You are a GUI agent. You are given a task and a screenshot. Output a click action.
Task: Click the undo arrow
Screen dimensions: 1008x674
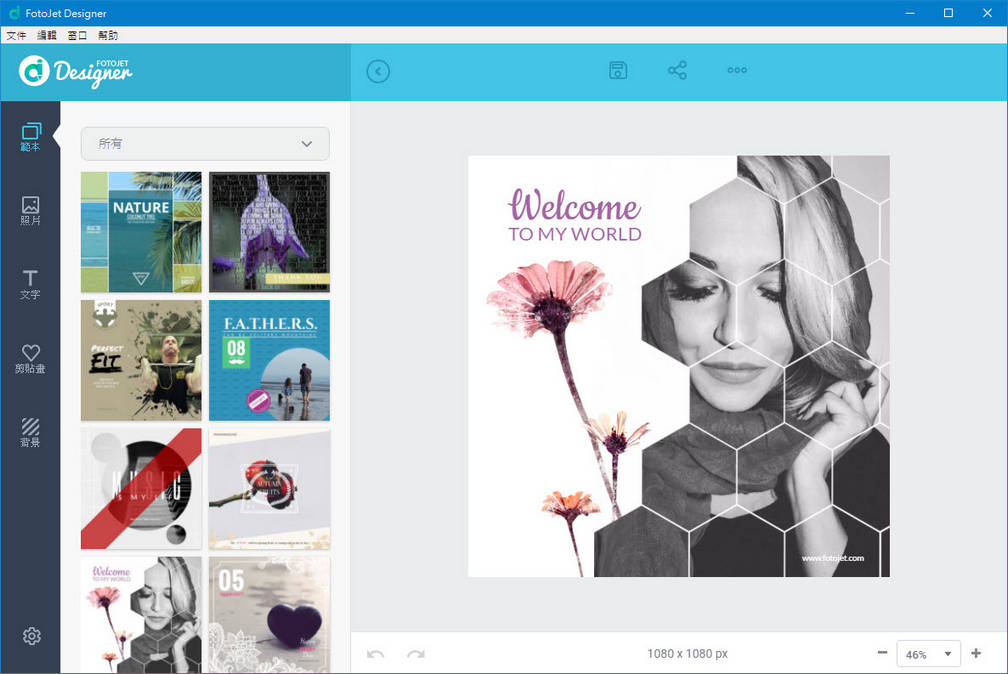coord(376,654)
